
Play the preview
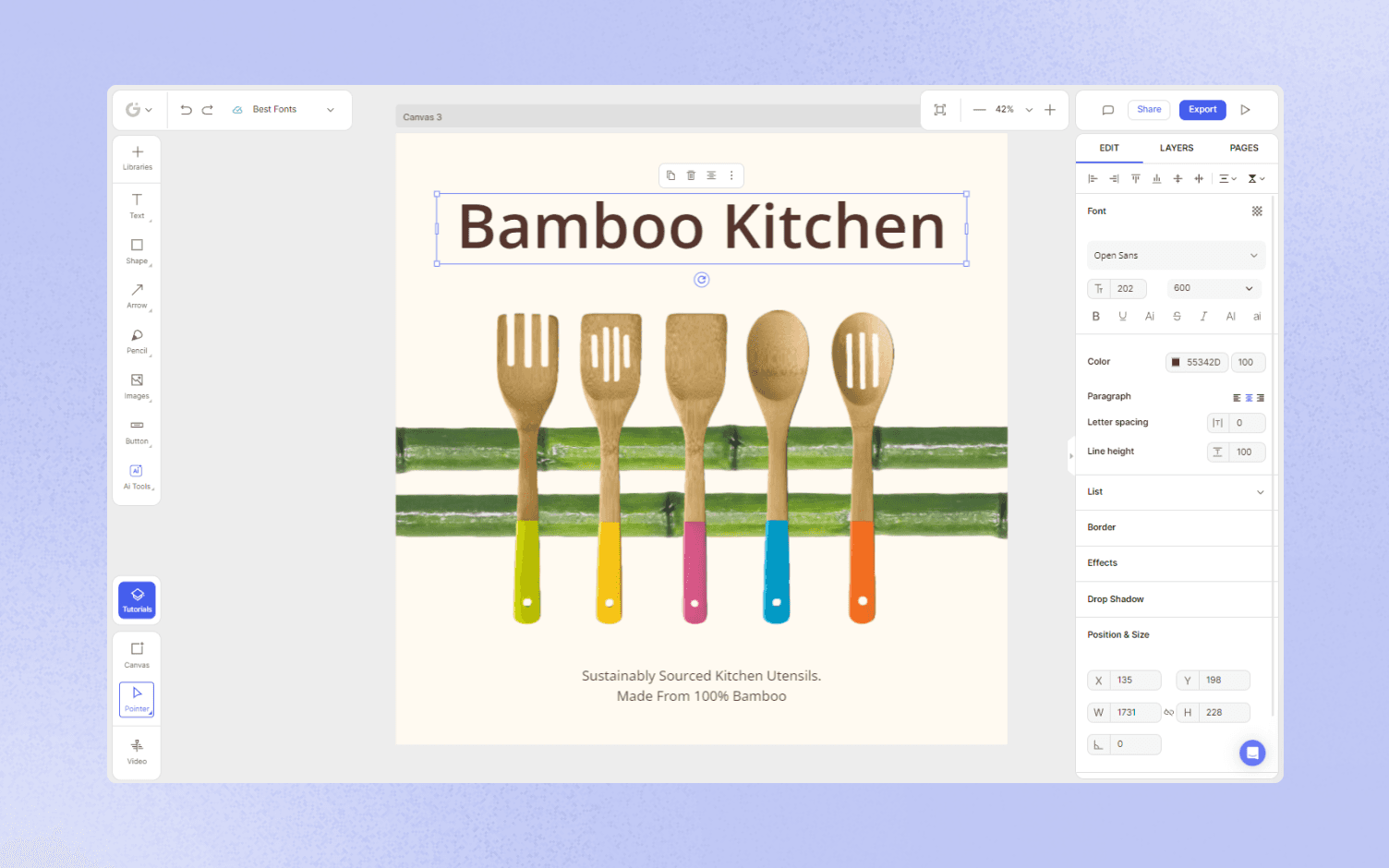point(1245,110)
